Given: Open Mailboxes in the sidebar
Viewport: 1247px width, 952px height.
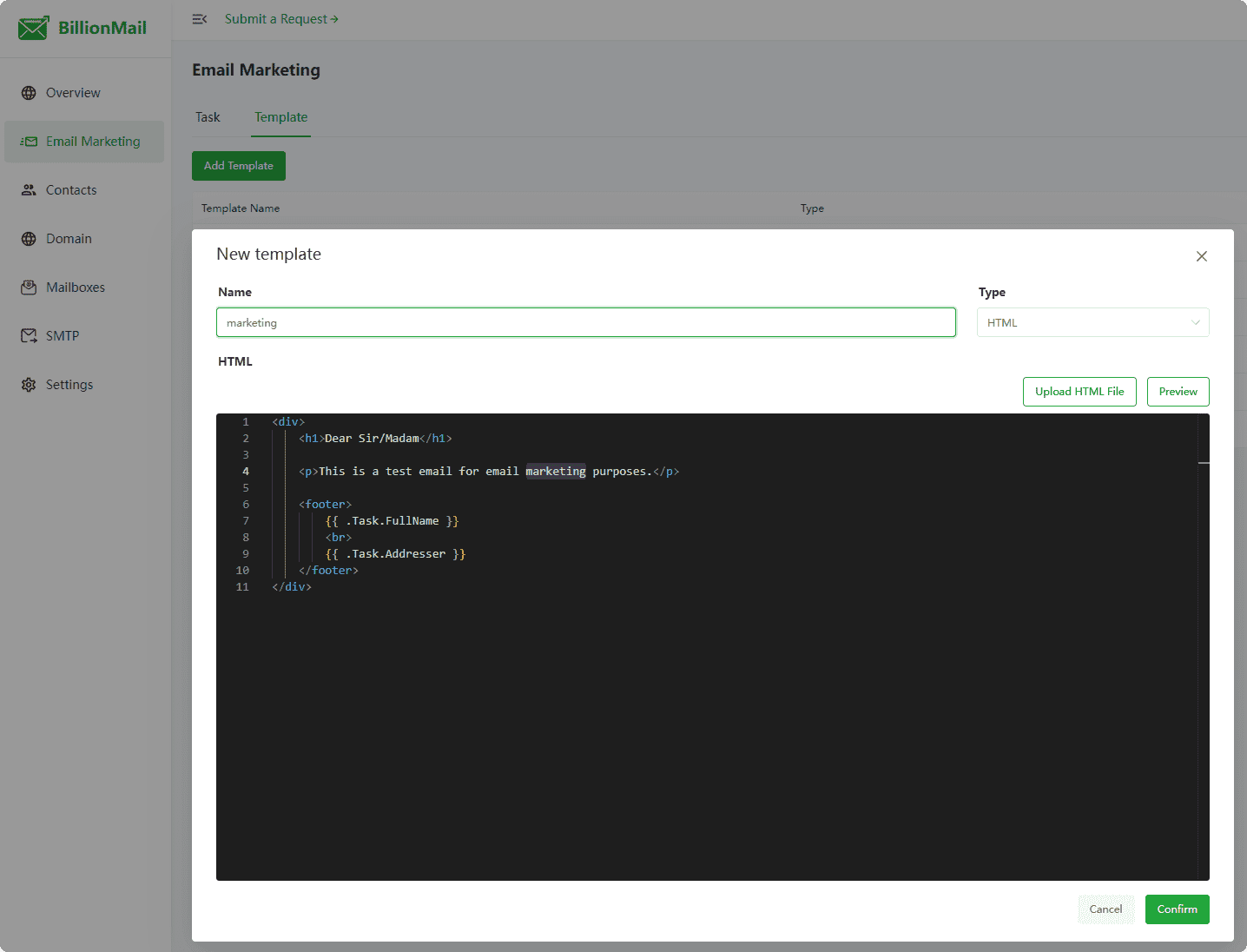Looking at the screenshot, I should (x=84, y=288).
